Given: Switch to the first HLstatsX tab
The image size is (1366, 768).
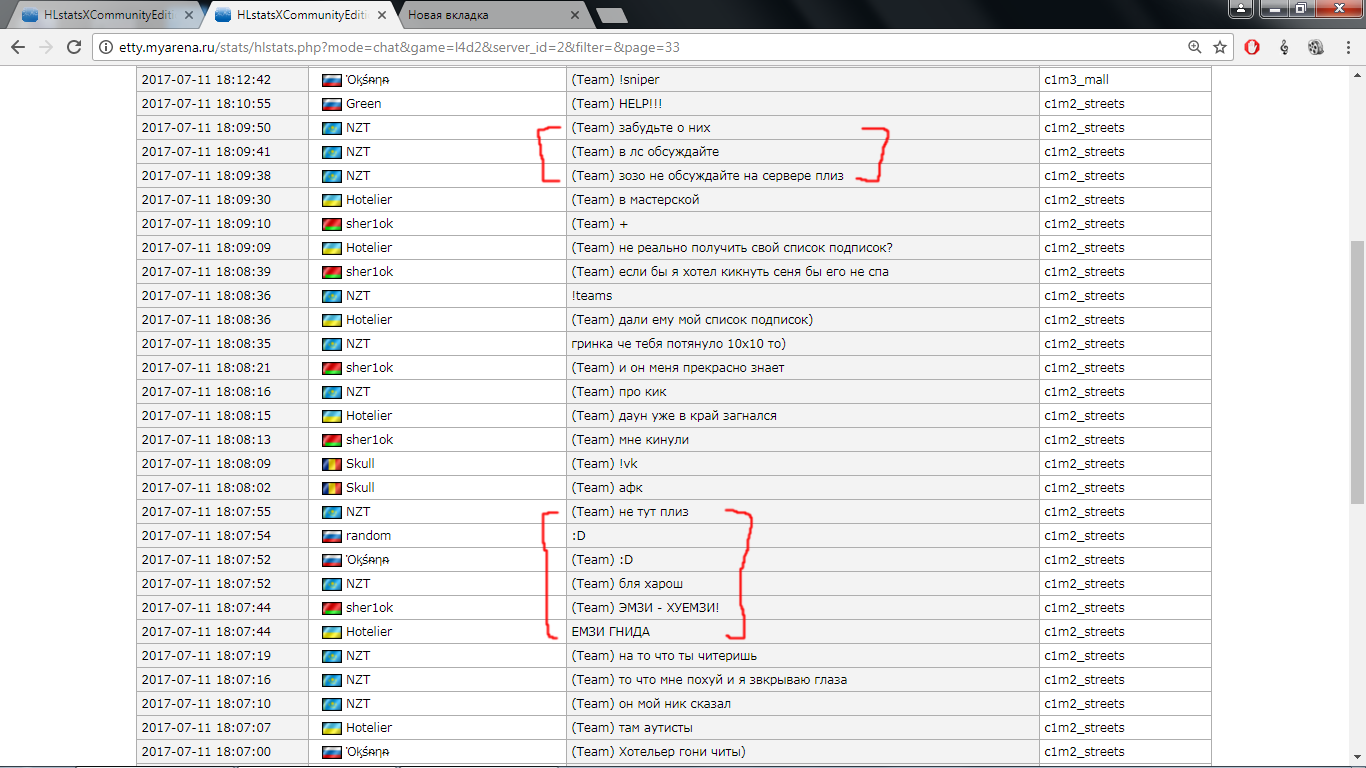Looking at the screenshot, I should (x=100, y=15).
